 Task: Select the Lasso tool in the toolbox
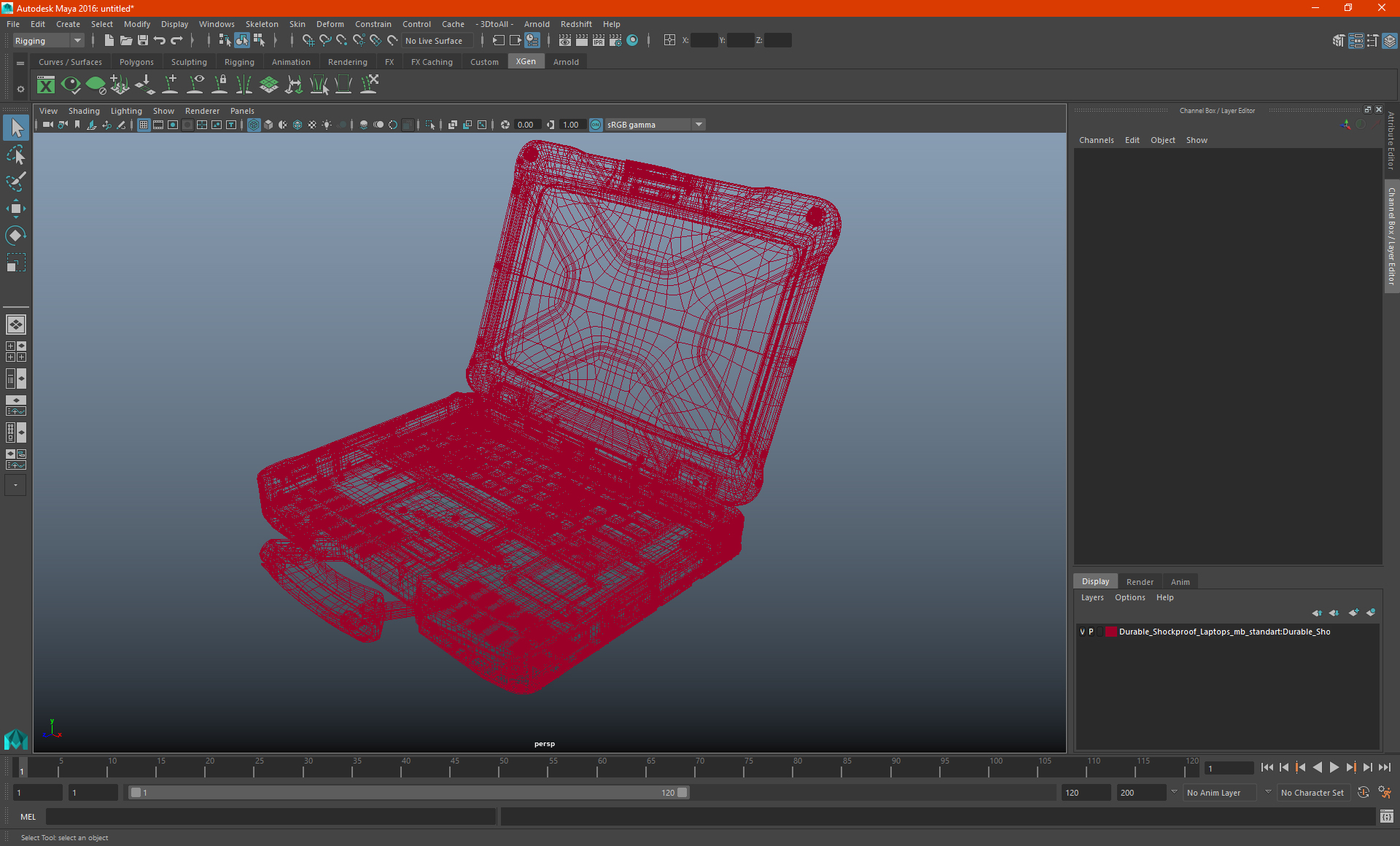point(15,155)
